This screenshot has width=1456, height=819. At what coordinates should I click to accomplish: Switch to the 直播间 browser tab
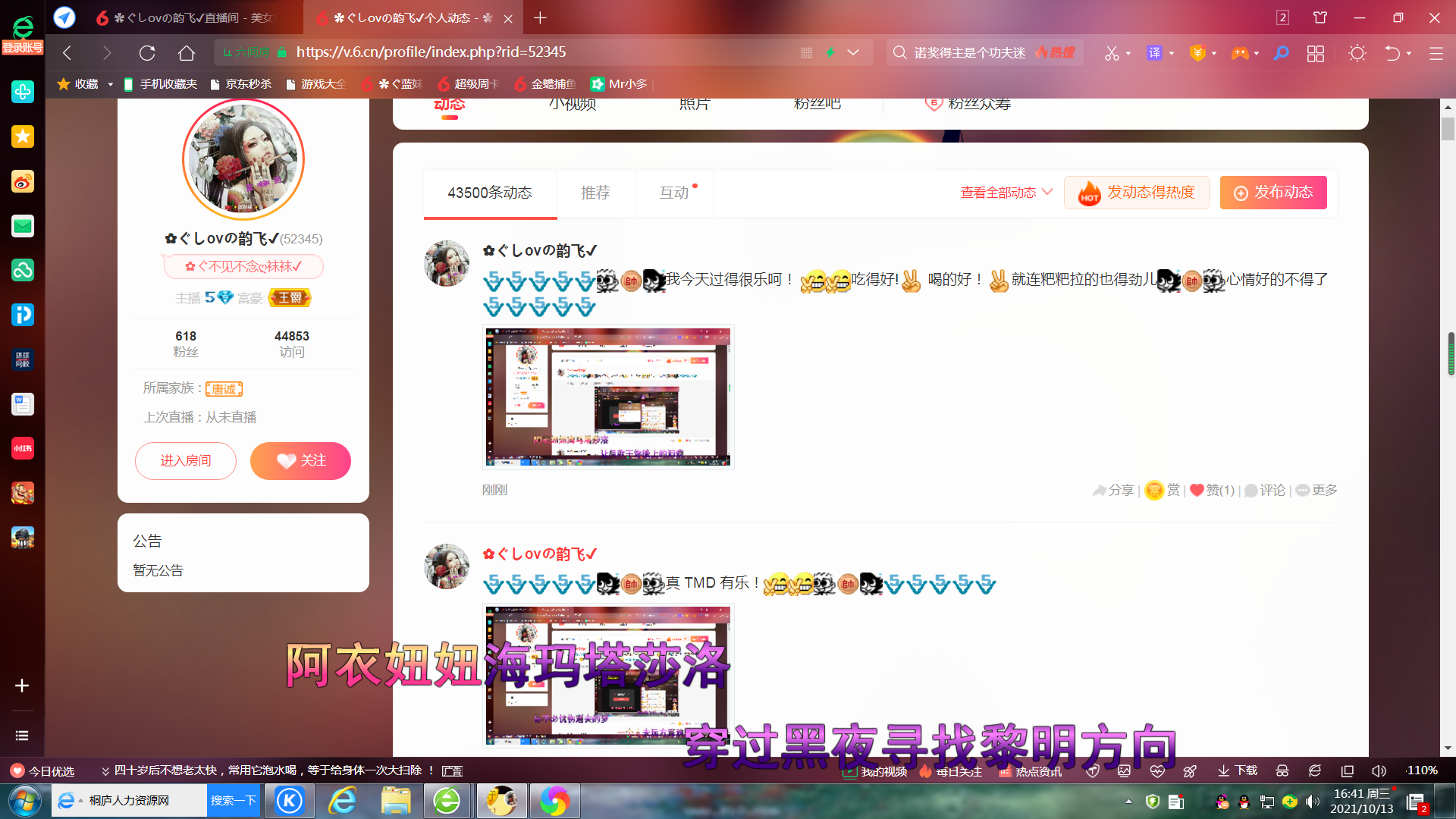coord(186,17)
